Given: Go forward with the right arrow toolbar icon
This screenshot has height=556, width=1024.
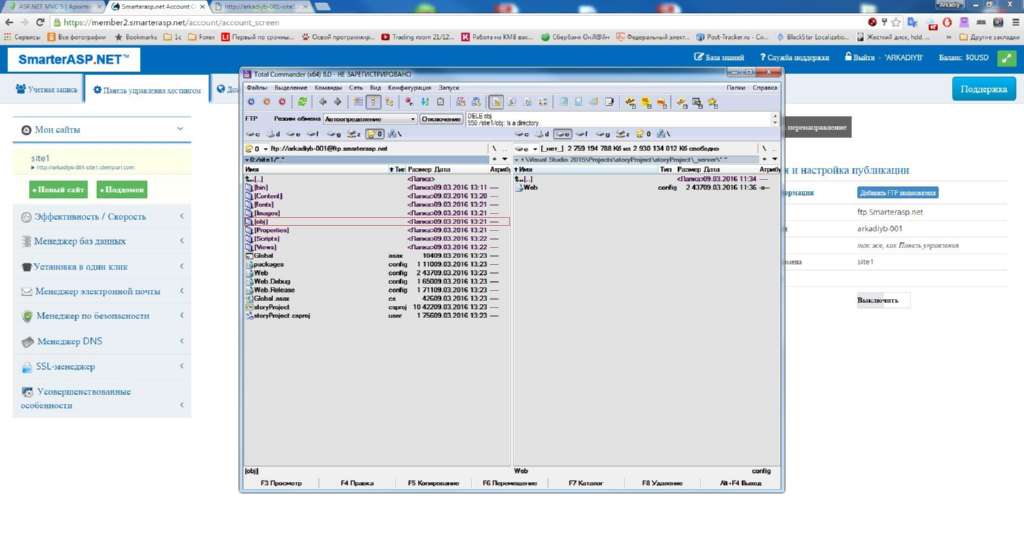Looking at the screenshot, I should click(x=338, y=103).
